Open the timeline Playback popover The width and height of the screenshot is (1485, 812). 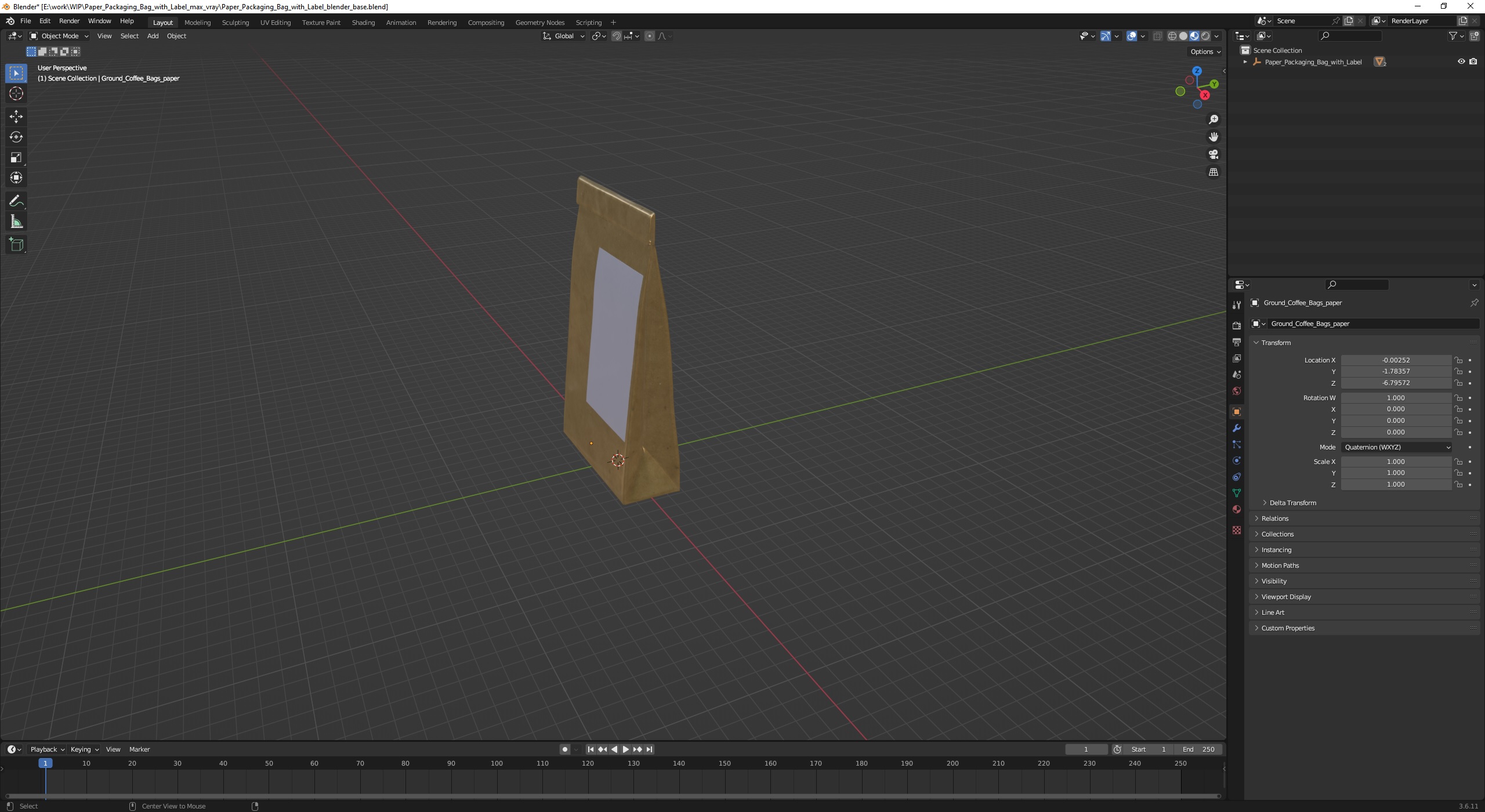(47, 749)
